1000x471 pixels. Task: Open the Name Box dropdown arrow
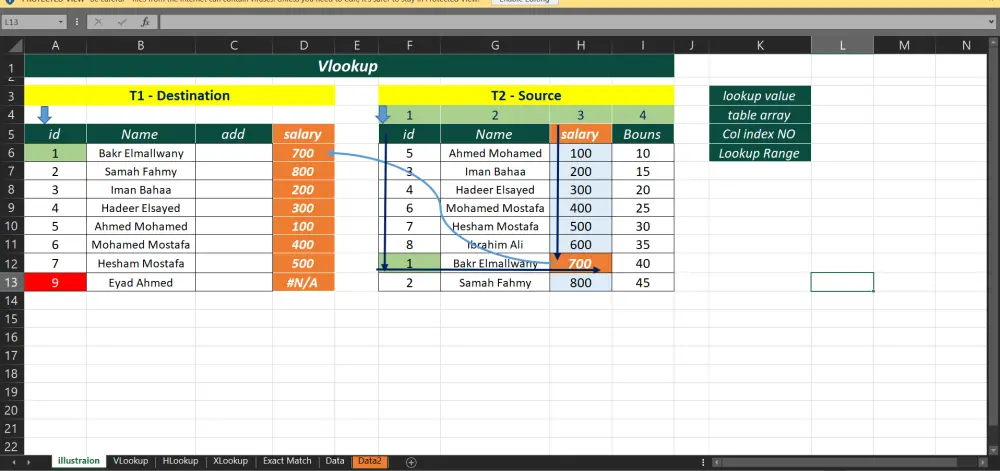(x=61, y=22)
